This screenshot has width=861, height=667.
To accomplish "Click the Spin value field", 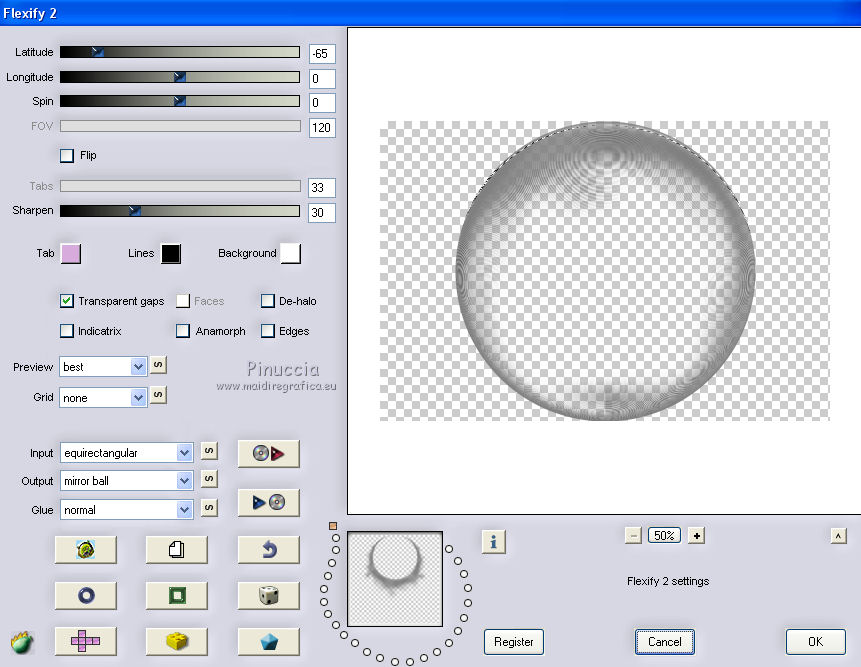I will coord(322,103).
